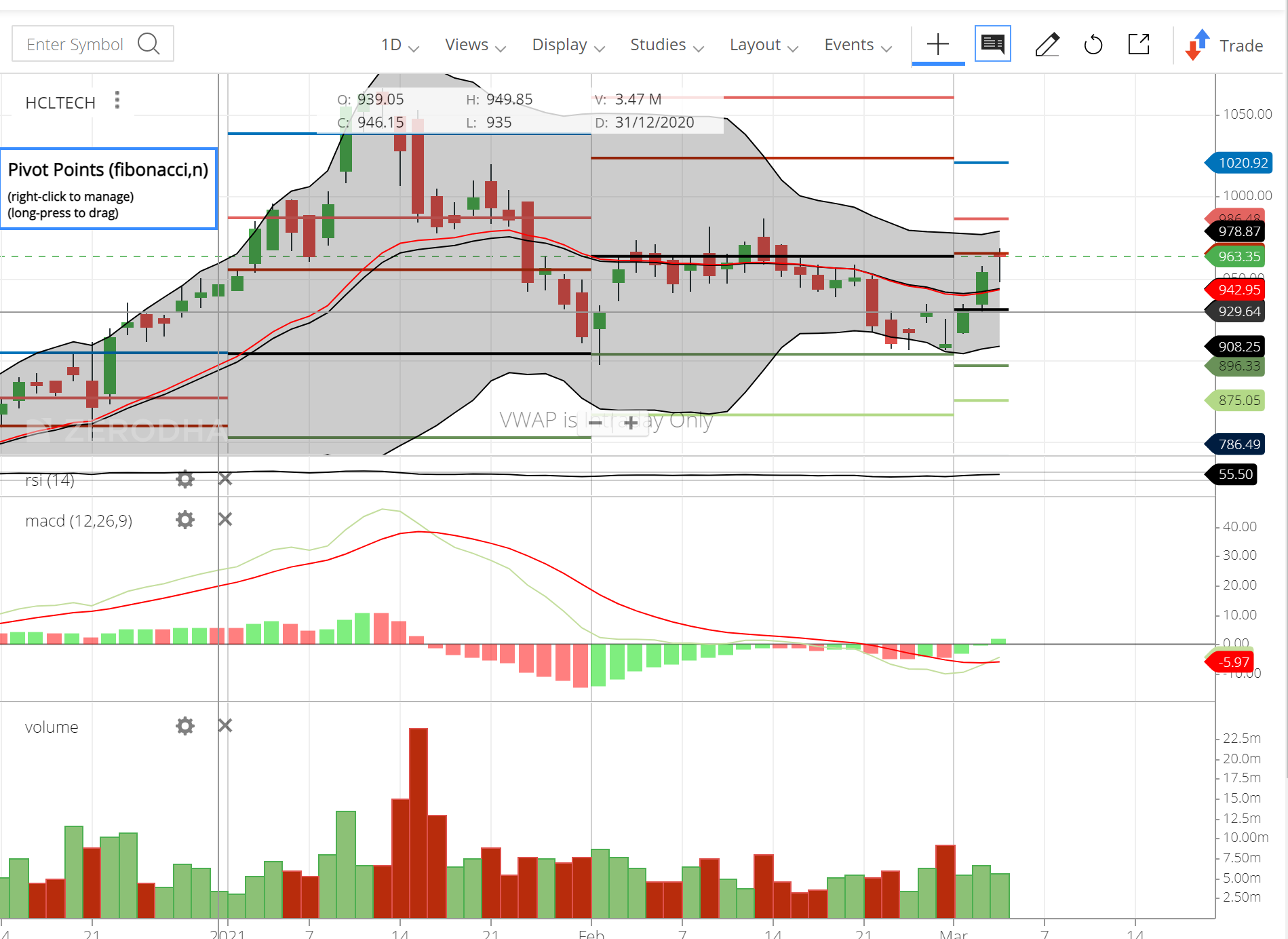Click the 2021 date axis label
The width and height of the screenshot is (1288, 939).
pyautogui.click(x=228, y=933)
